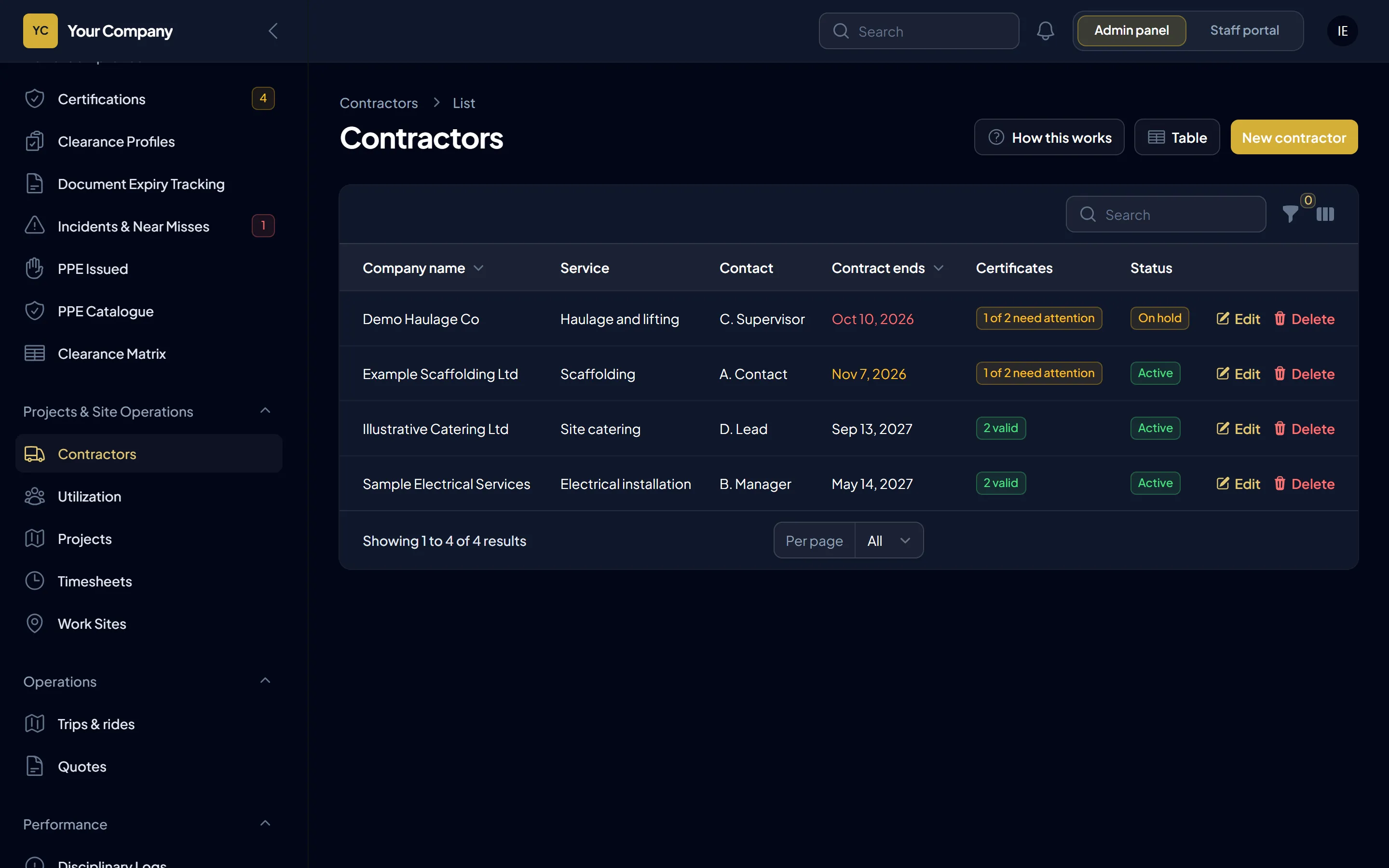Focus the table Search field
The image size is (1389, 868).
[1166, 214]
